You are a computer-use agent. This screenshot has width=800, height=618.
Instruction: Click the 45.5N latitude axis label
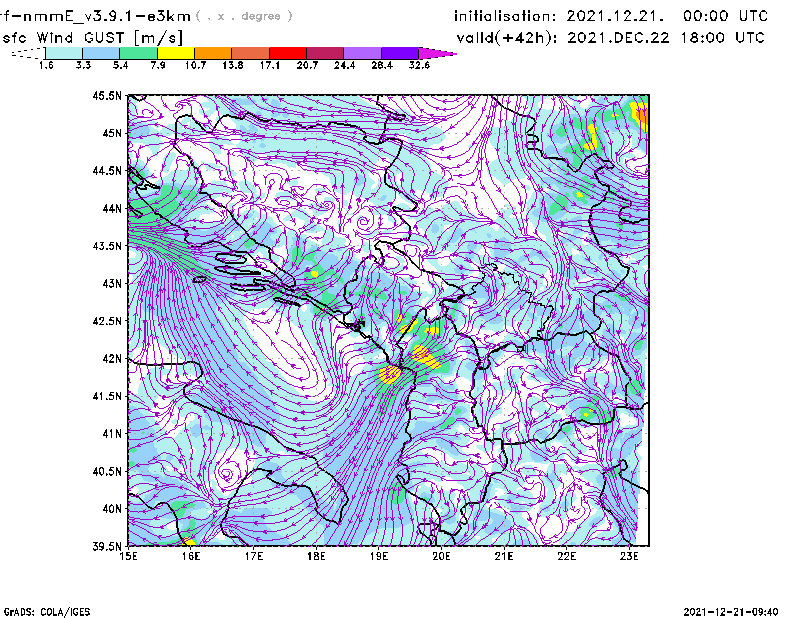click(107, 96)
